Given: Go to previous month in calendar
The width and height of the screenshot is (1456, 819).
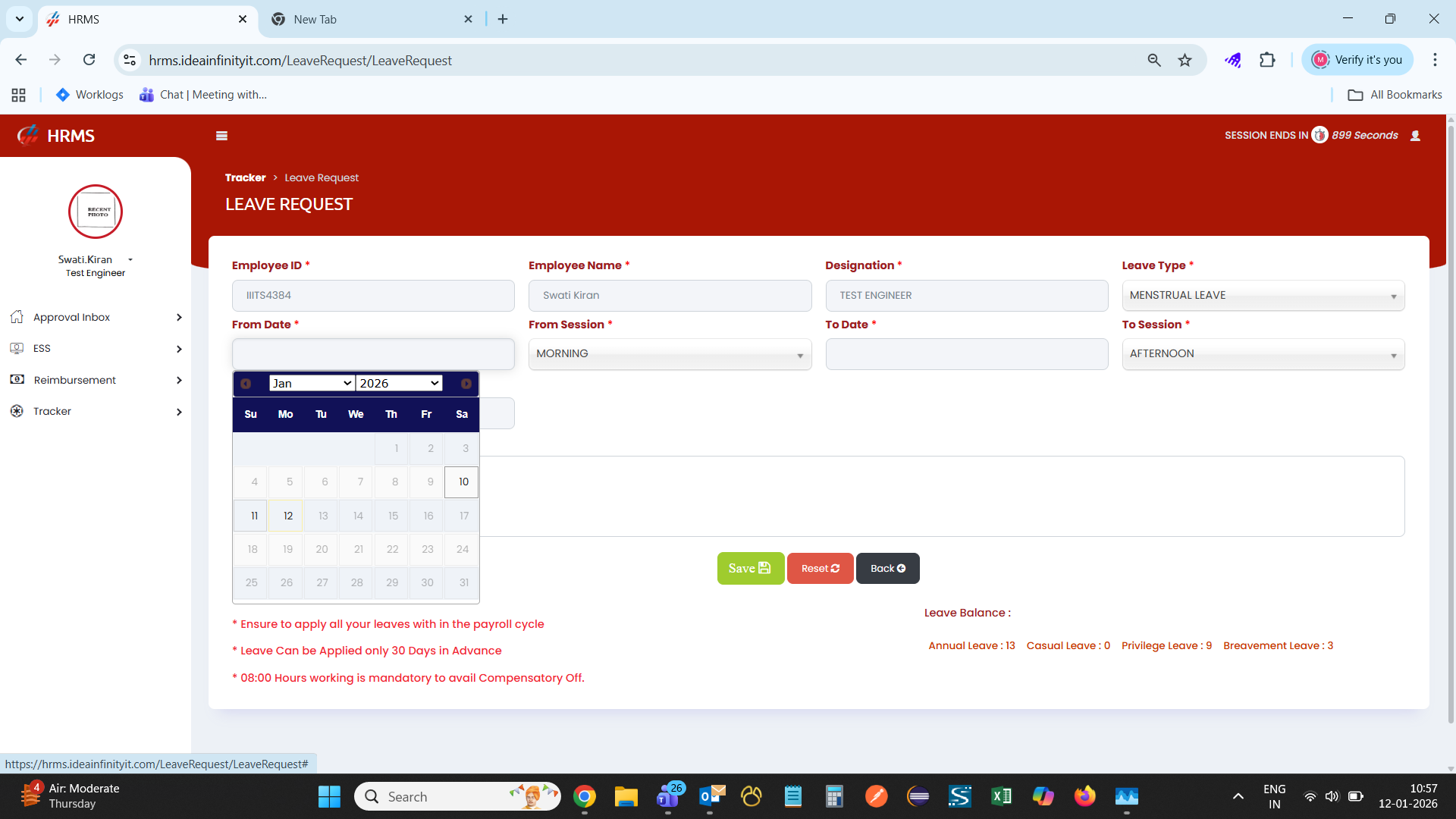Looking at the screenshot, I should 246,384.
